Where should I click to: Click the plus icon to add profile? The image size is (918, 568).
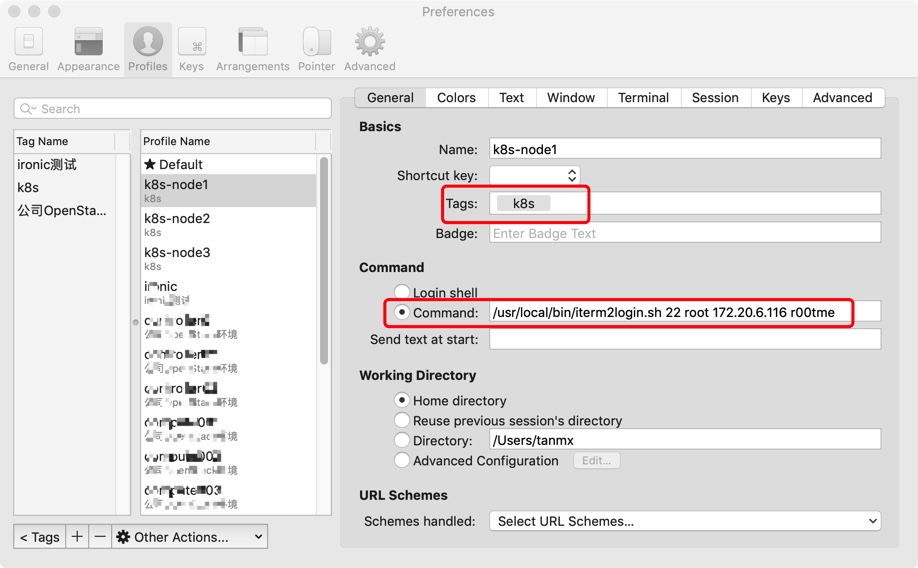77,537
